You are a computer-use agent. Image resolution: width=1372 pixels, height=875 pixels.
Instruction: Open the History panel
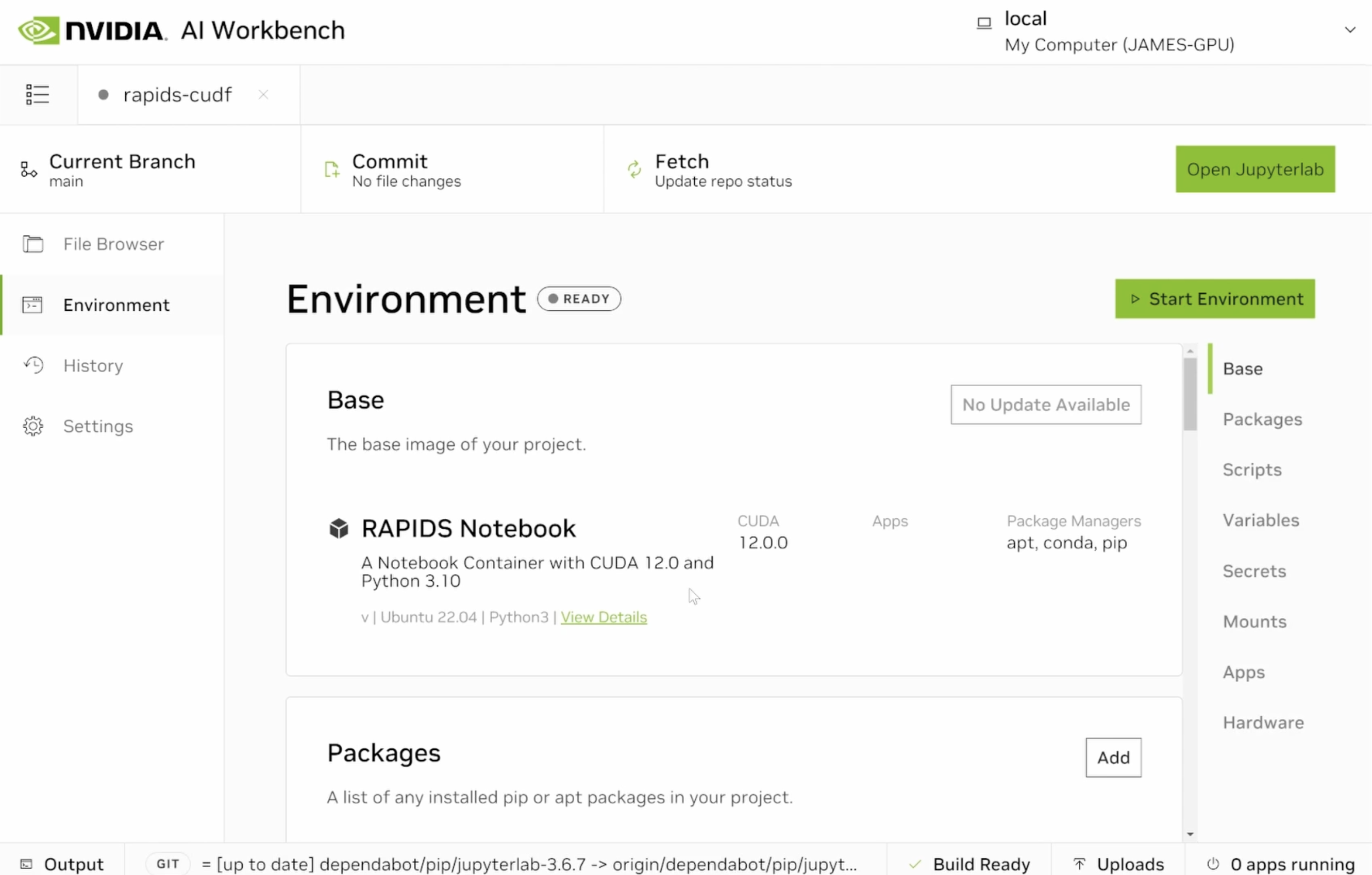(x=93, y=366)
